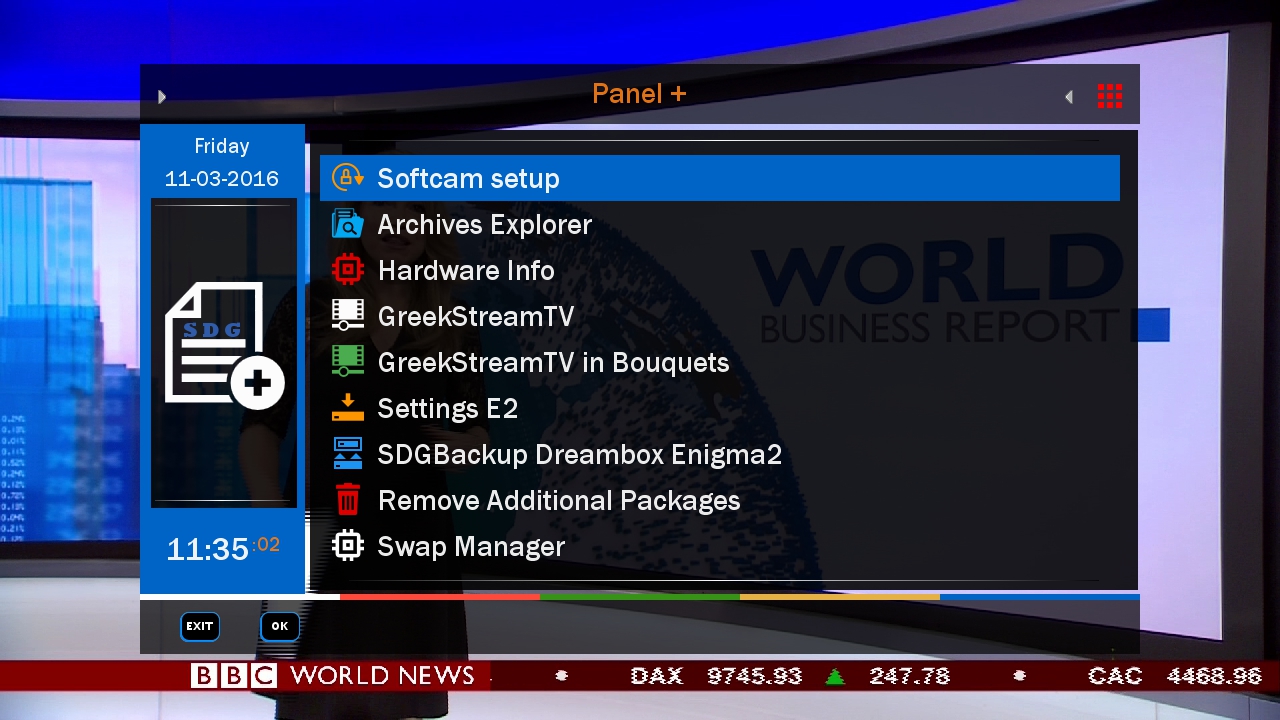Open Swap Manager entry
The image size is (1280, 720).
[x=720, y=546]
